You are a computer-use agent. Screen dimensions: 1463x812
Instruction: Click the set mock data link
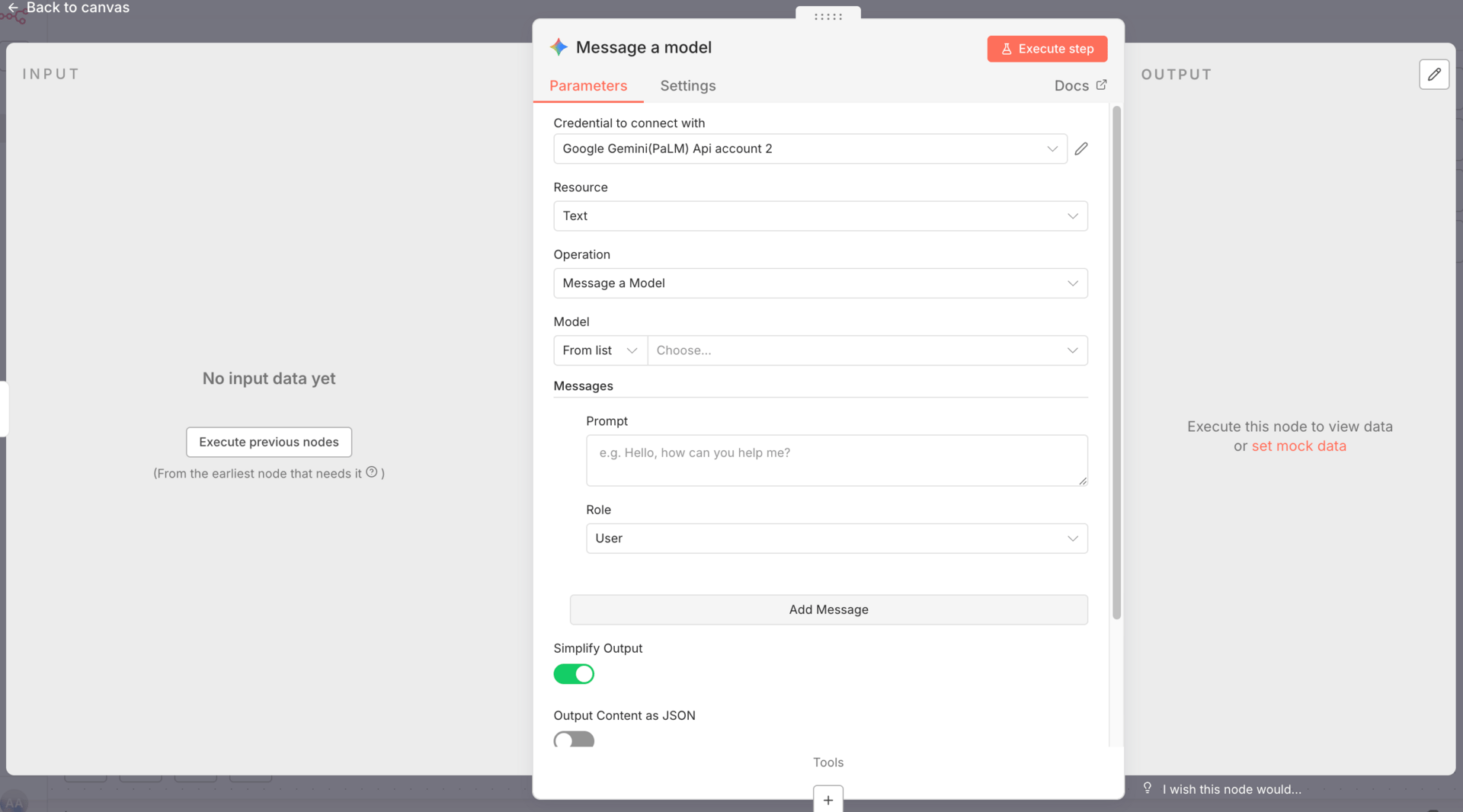[1299, 446]
